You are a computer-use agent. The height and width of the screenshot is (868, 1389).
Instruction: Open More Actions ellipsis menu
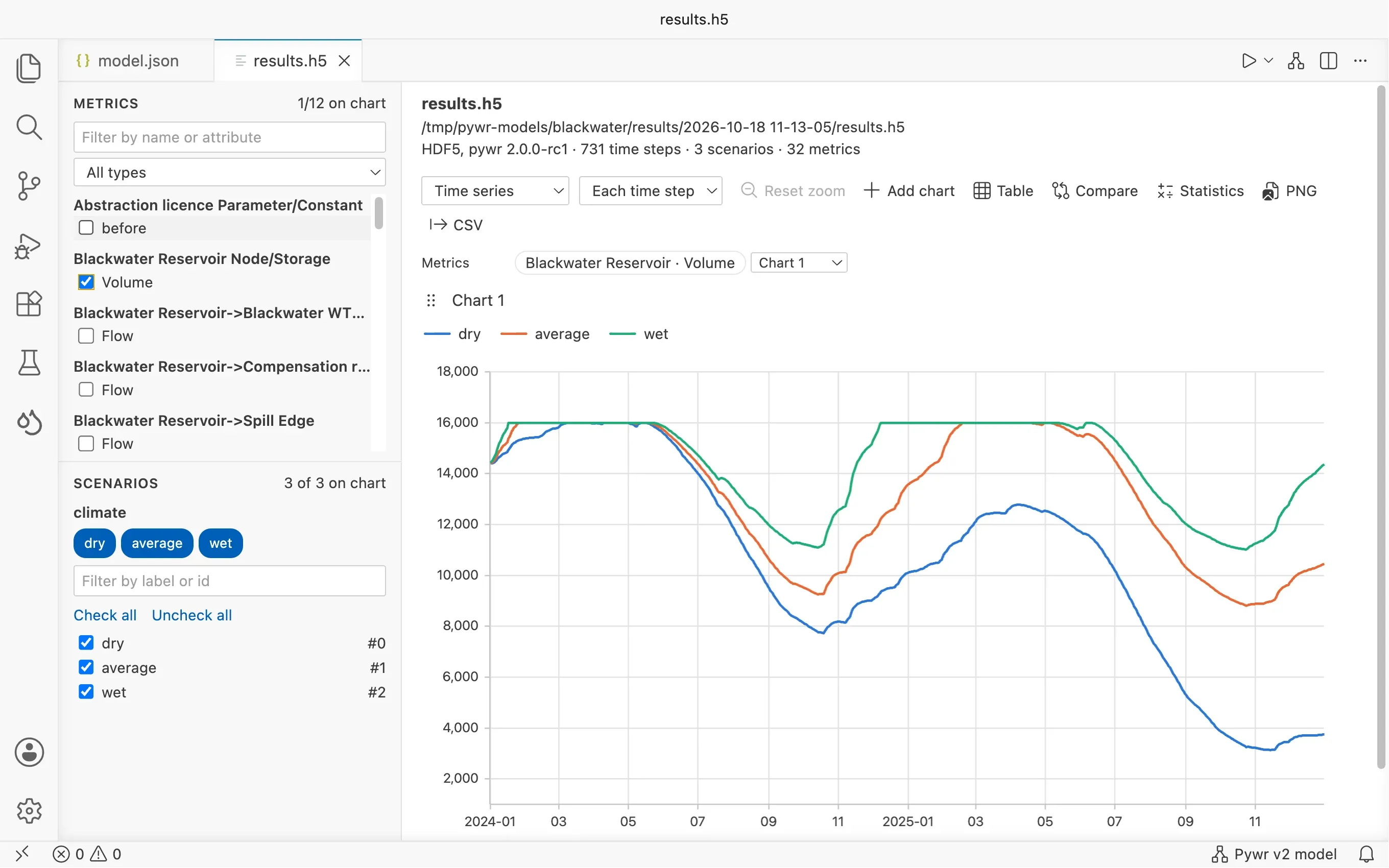tap(1360, 61)
